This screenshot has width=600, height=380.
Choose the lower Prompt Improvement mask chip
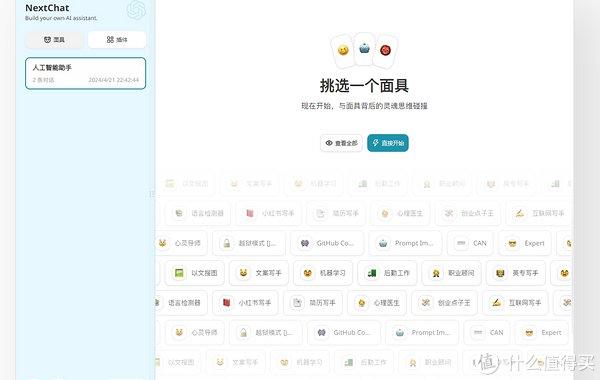pos(422,333)
